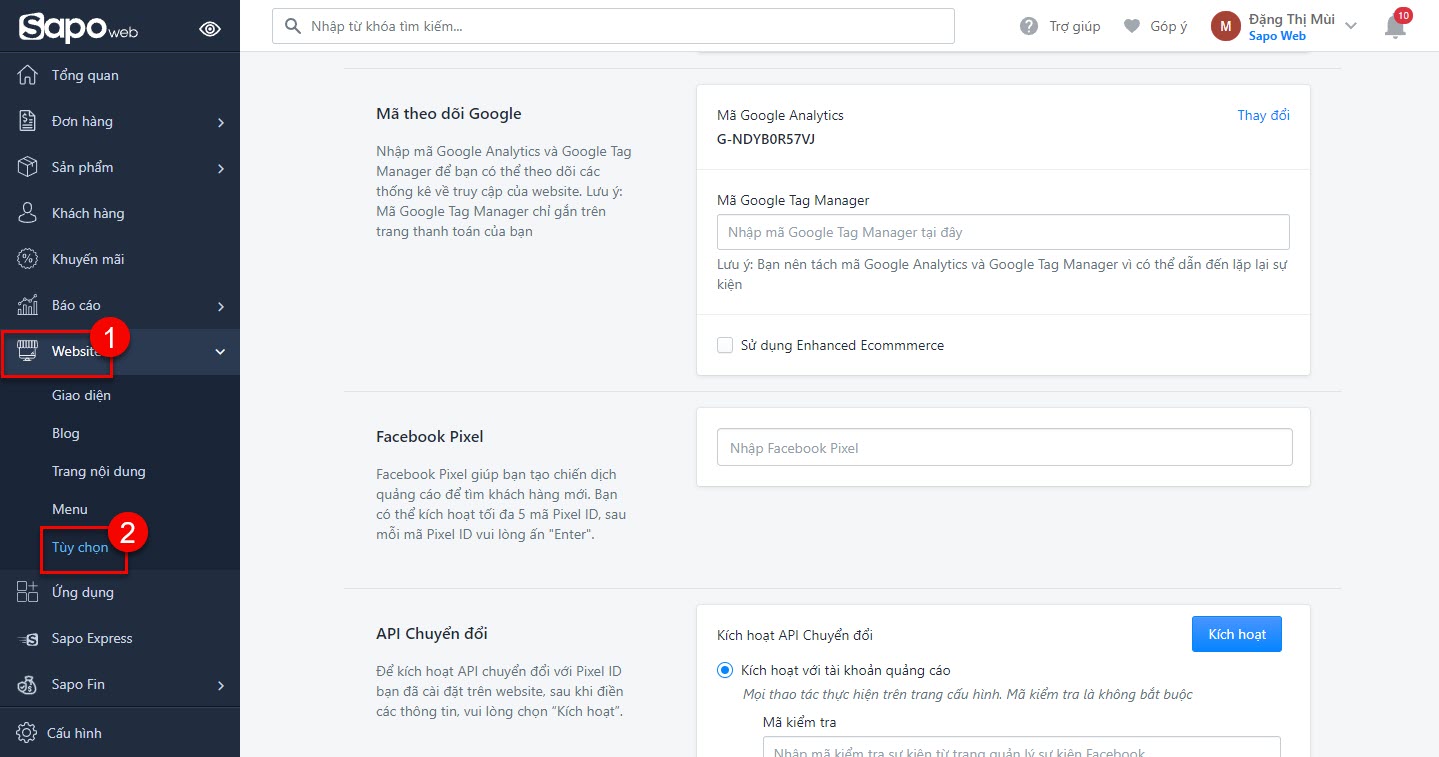Click the user avatar M

[1226, 26]
